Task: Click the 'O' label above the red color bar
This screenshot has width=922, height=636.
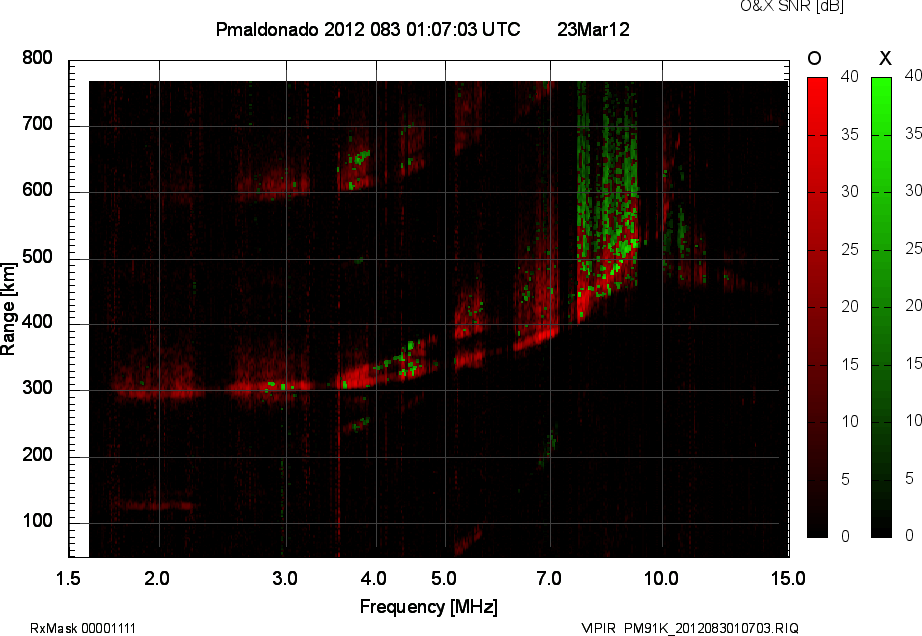Action: point(814,58)
